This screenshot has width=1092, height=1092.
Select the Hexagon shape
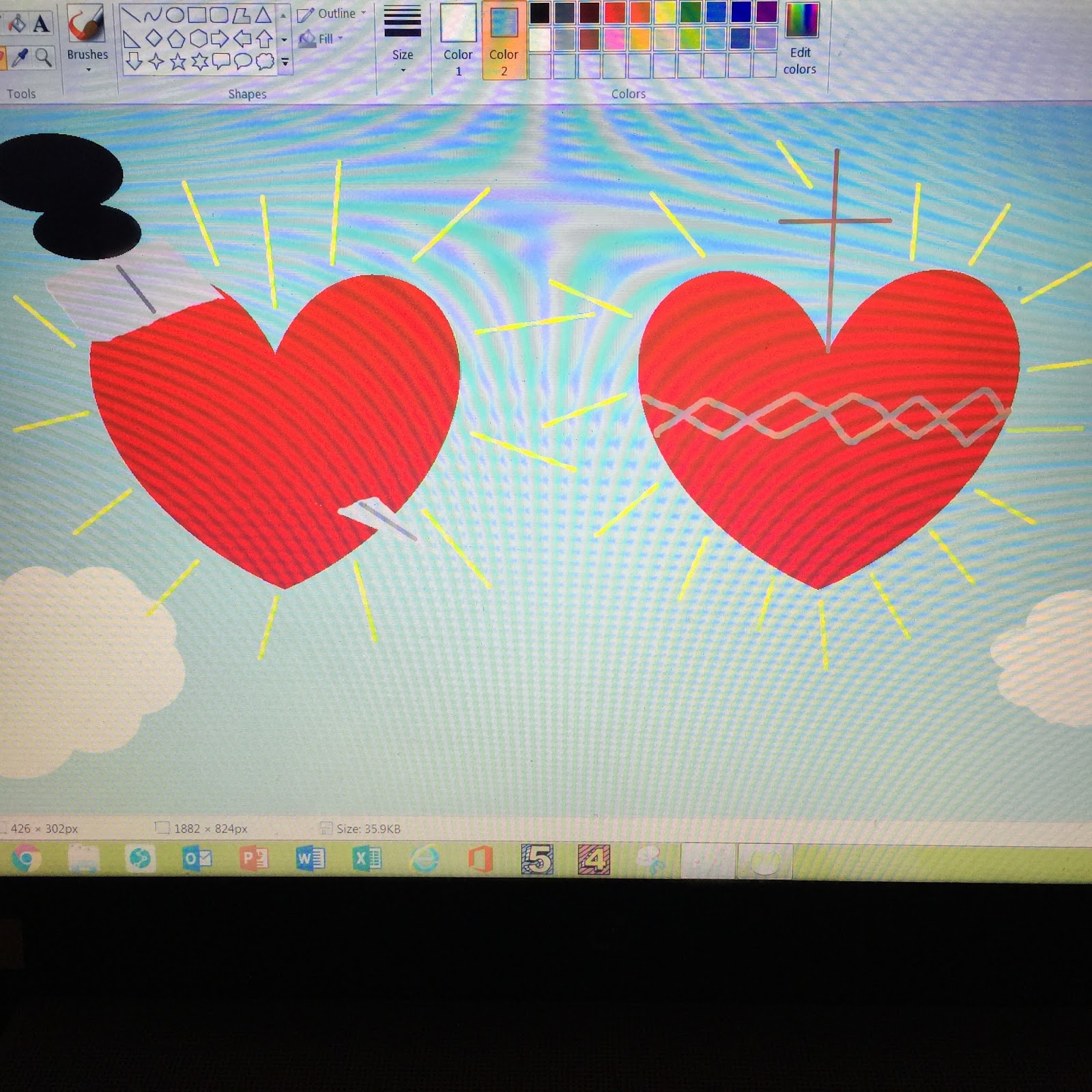(x=198, y=38)
